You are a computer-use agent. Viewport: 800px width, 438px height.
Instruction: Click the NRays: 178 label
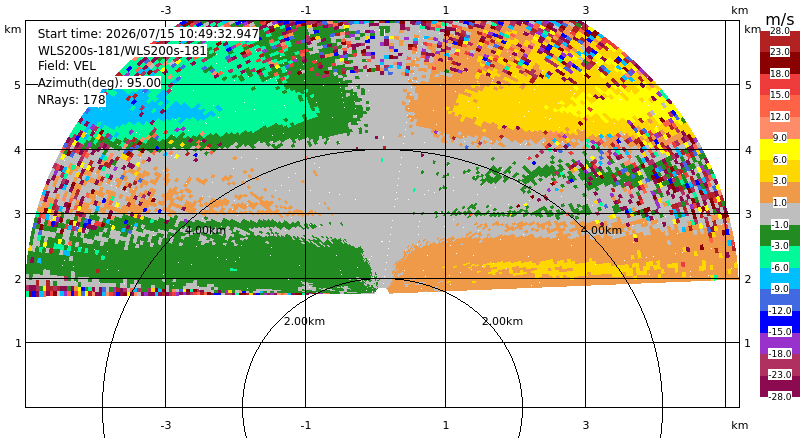tap(71, 100)
